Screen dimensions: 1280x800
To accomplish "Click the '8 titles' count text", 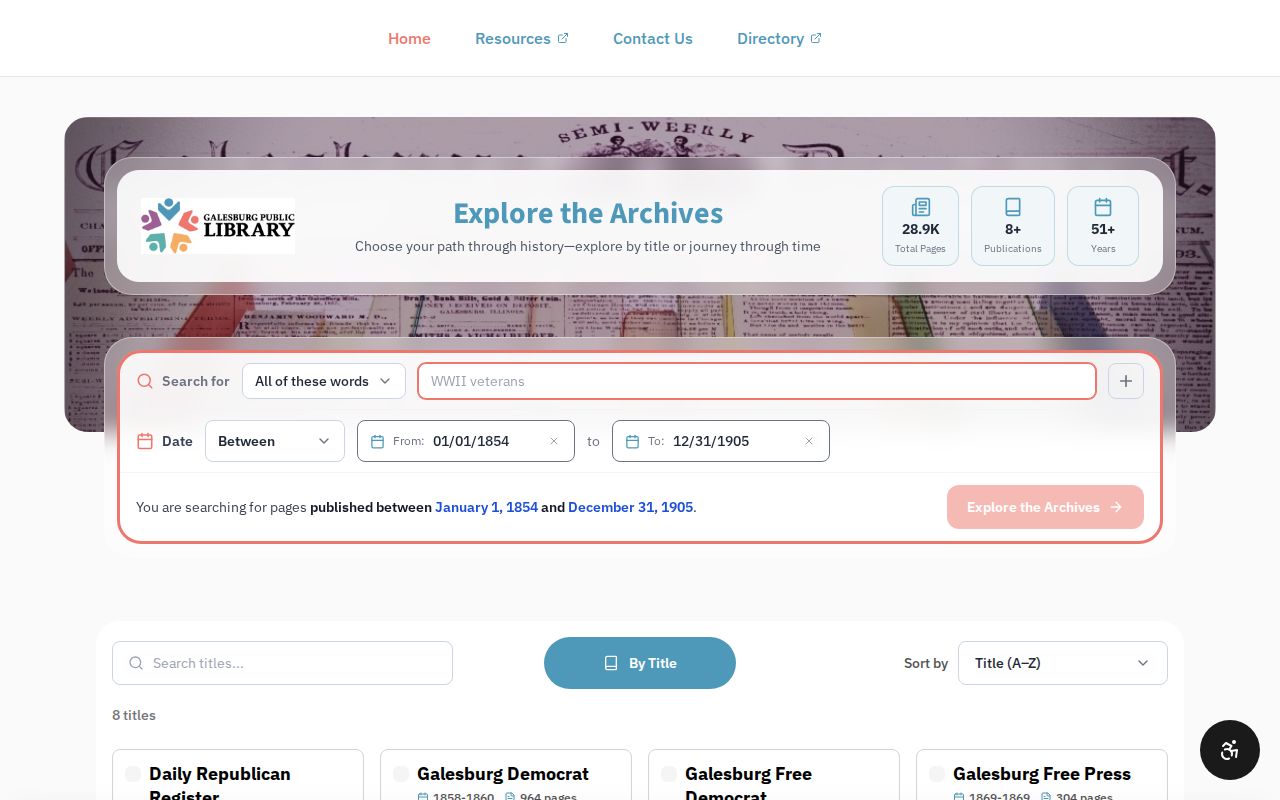I will [134, 715].
